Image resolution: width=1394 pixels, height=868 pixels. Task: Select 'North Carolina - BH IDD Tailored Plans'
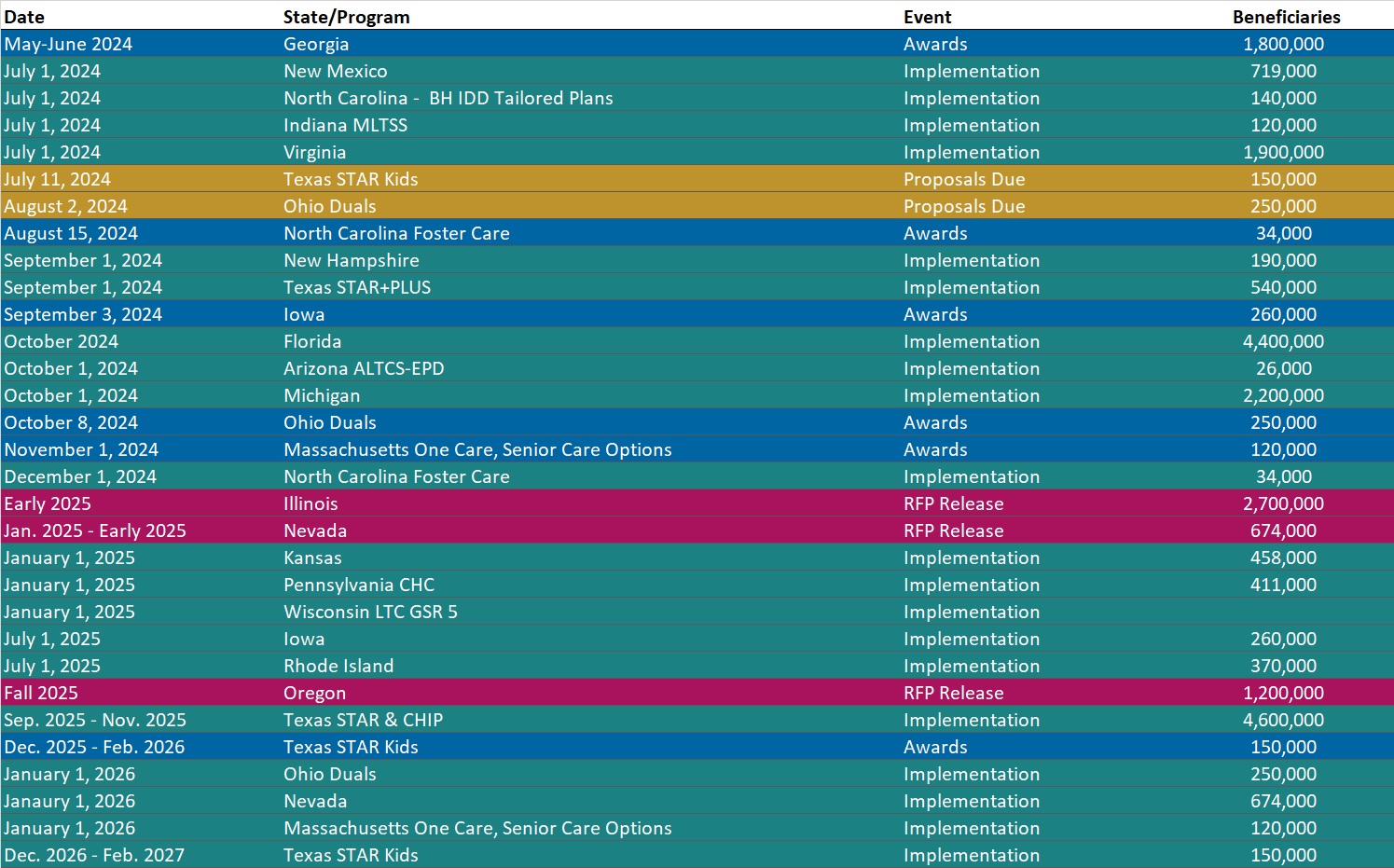coord(449,98)
